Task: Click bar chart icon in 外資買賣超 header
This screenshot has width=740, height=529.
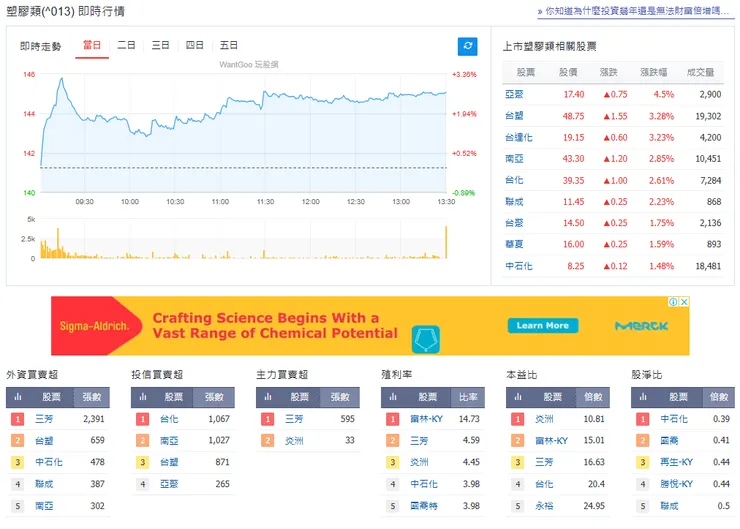Action: click(x=18, y=397)
